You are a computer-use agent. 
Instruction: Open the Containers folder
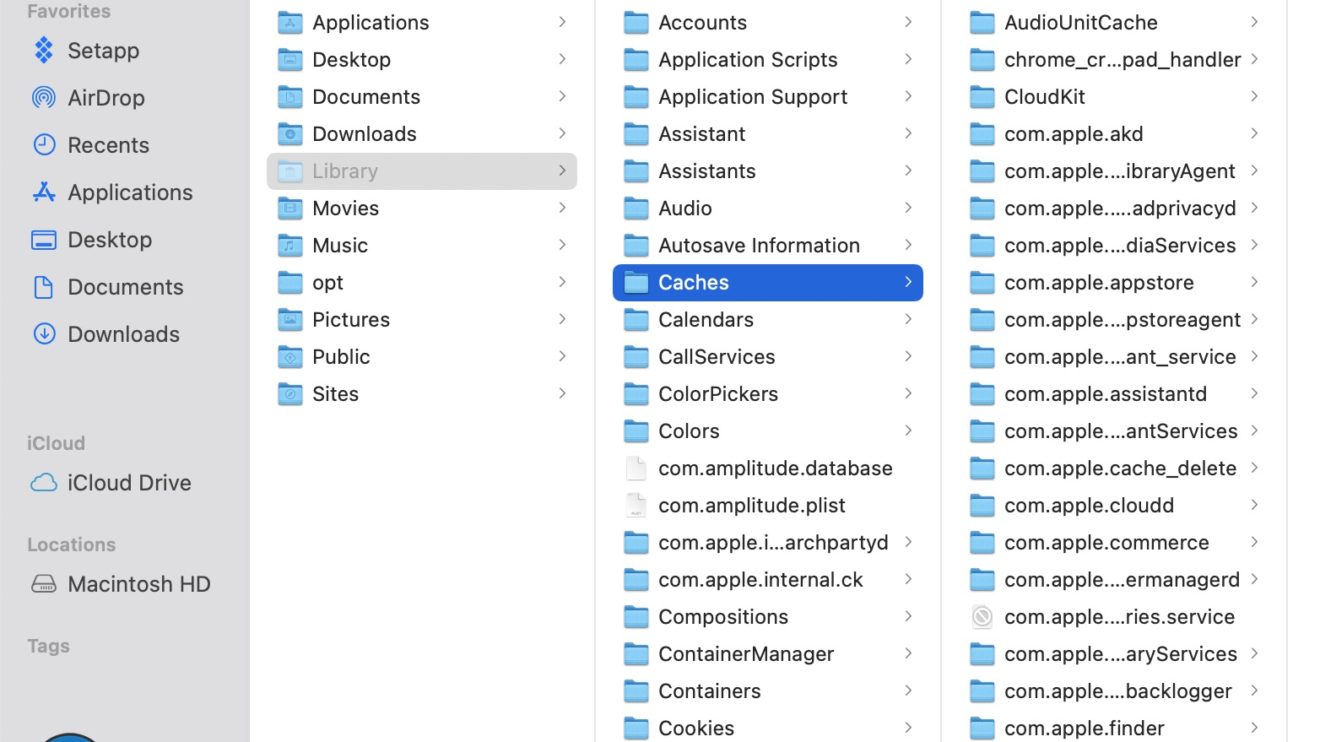coord(708,691)
